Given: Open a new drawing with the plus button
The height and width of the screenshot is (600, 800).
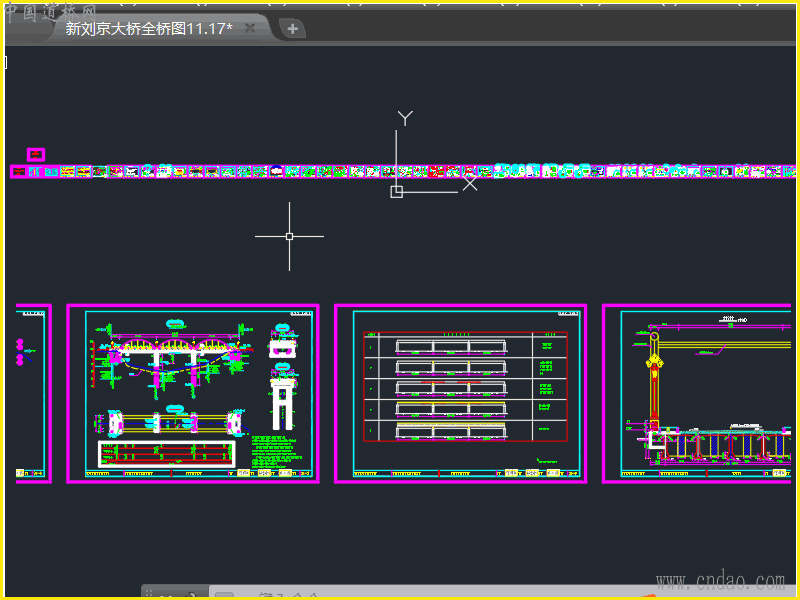Looking at the screenshot, I should (x=292, y=28).
